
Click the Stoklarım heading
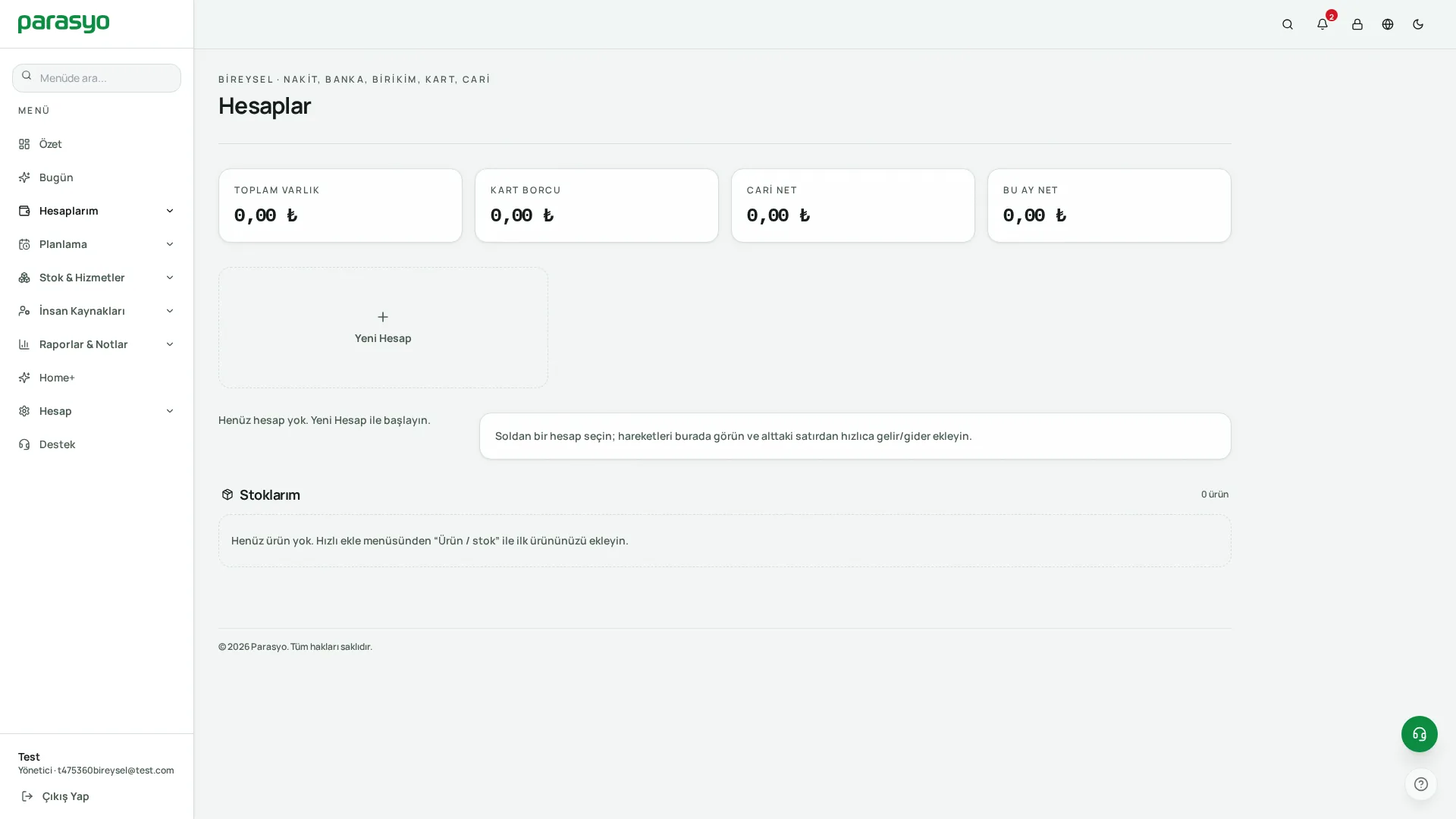click(270, 494)
